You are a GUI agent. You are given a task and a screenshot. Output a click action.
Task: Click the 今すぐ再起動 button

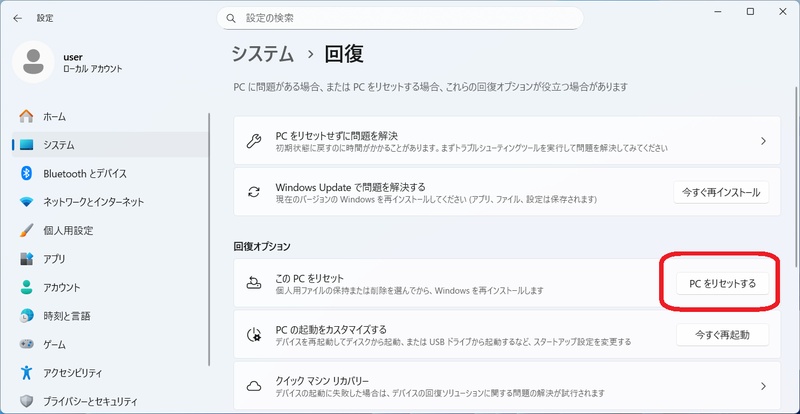pos(722,335)
